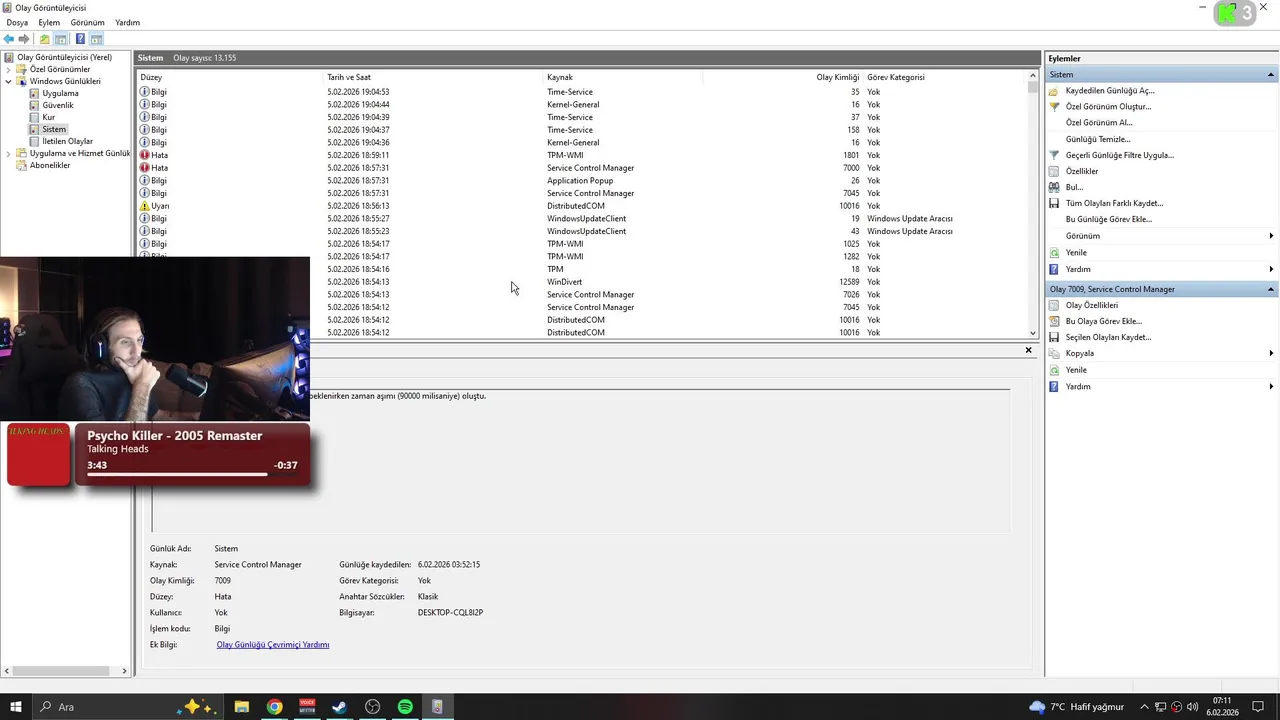This screenshot has width=1280, height=720.
Task: Select the 'Uyarı' DistributedCOM event at 18:56:13
Action: pyautogui.click(x=582, y=206)
